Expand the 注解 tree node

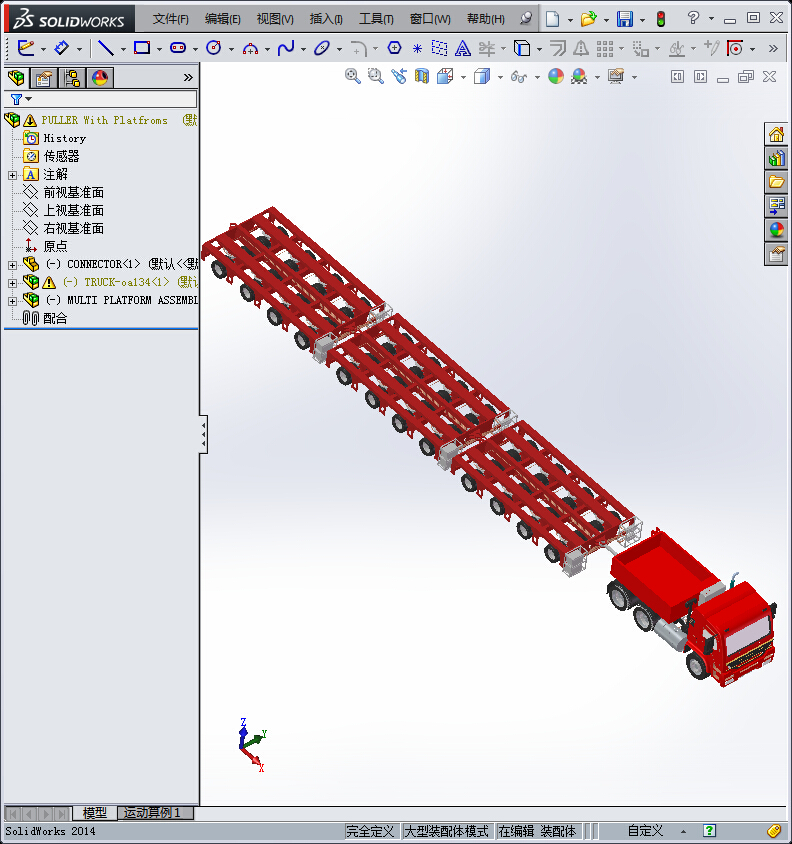pos(12,175)
